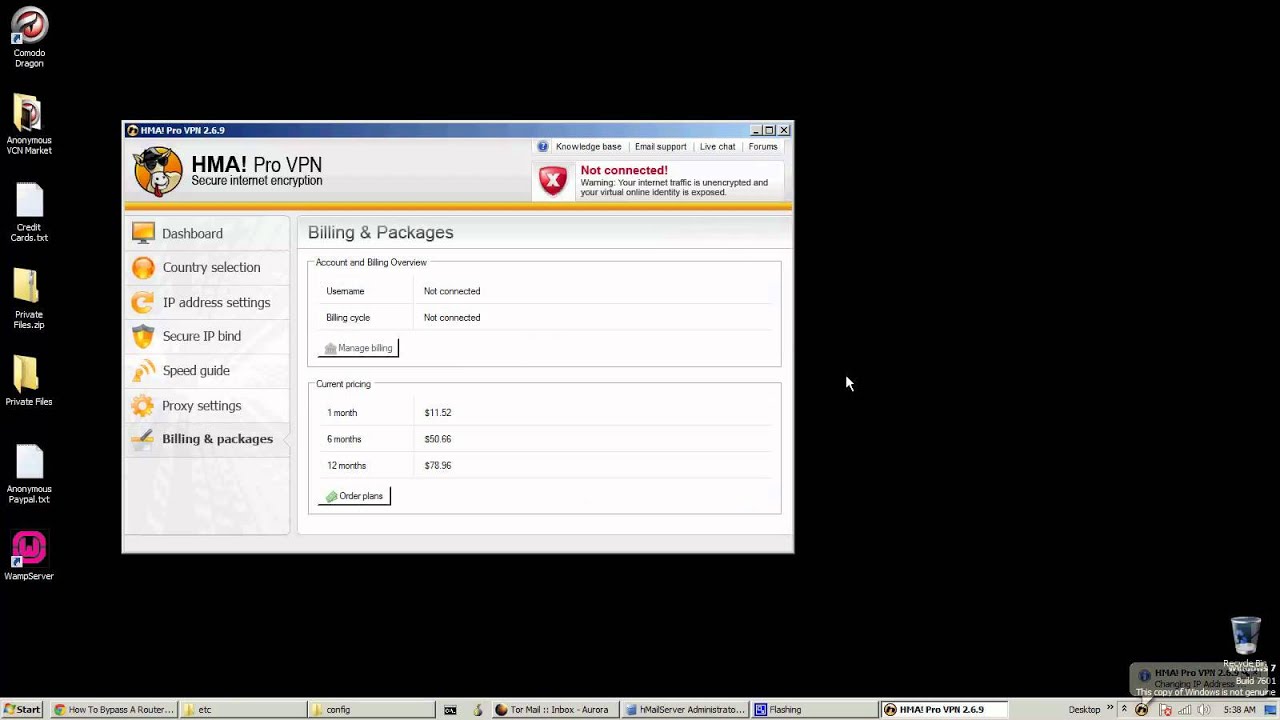
Task: Switch to the hMailServer Administrator task
Action: [684, 710]
